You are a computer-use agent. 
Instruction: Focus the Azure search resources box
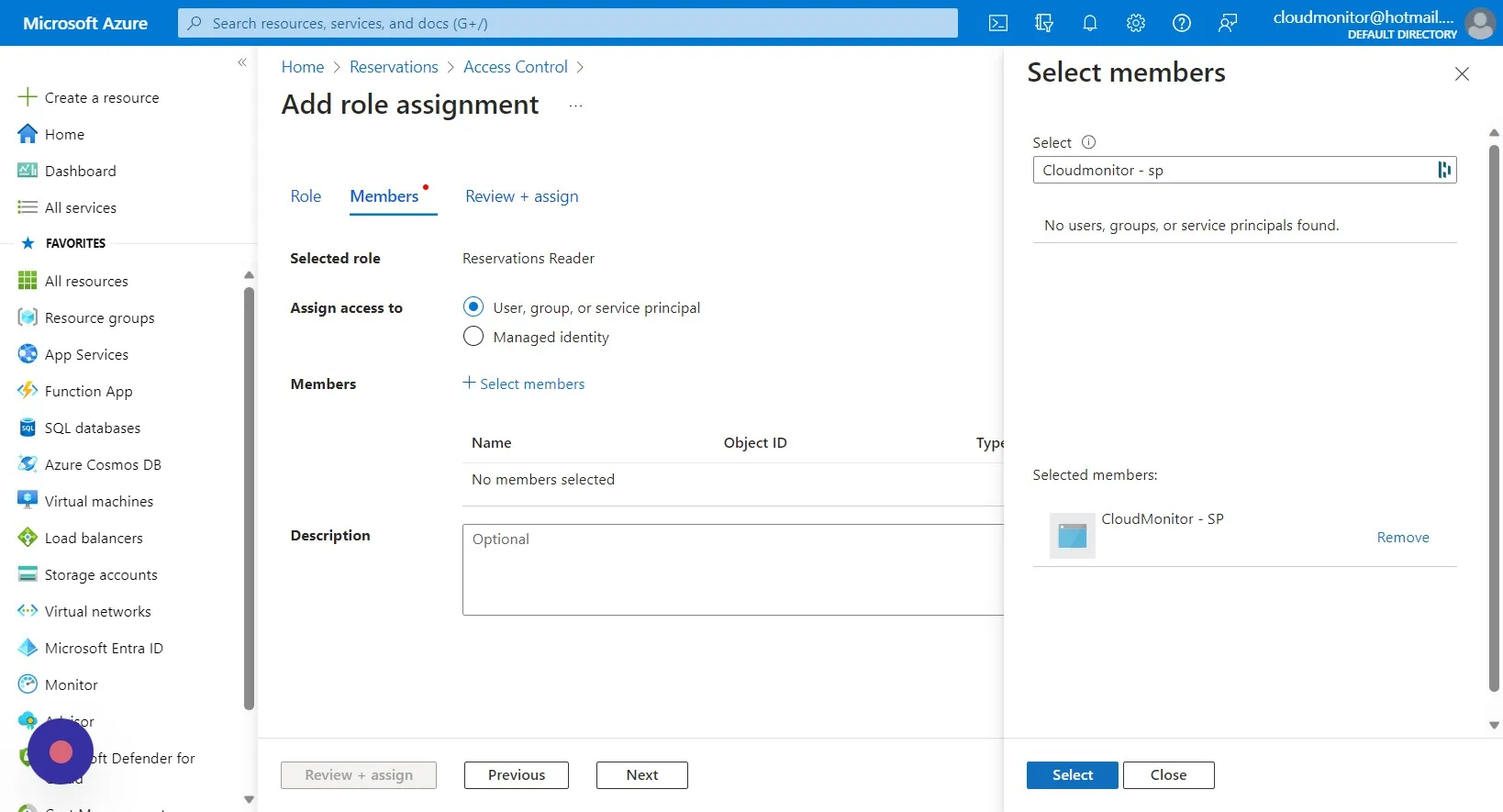(x=568, y=23)
